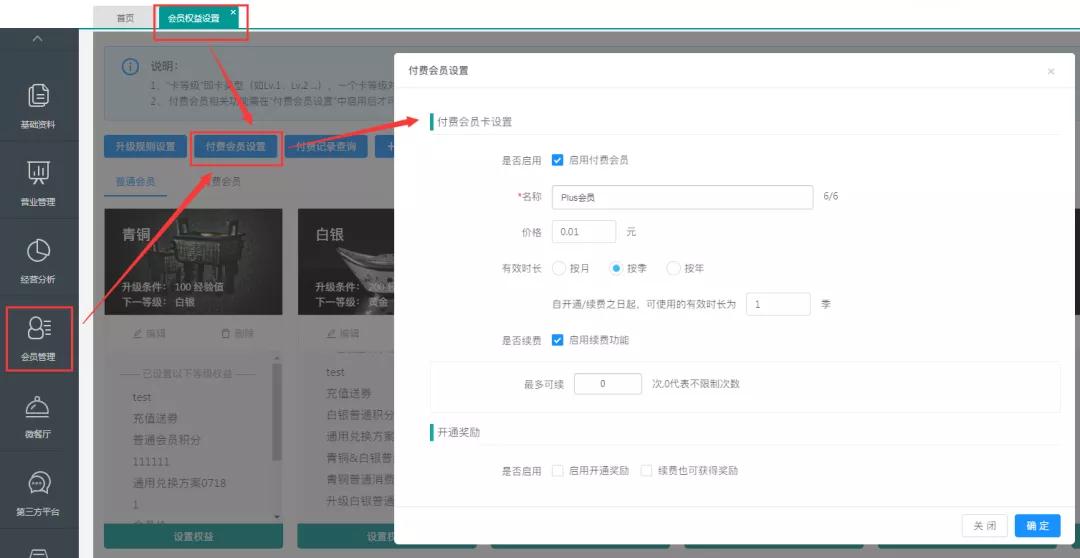Toggle 启用续费功能 checkbox
The width and height of the screenshot is (1080, 558).
coord(558,340)
